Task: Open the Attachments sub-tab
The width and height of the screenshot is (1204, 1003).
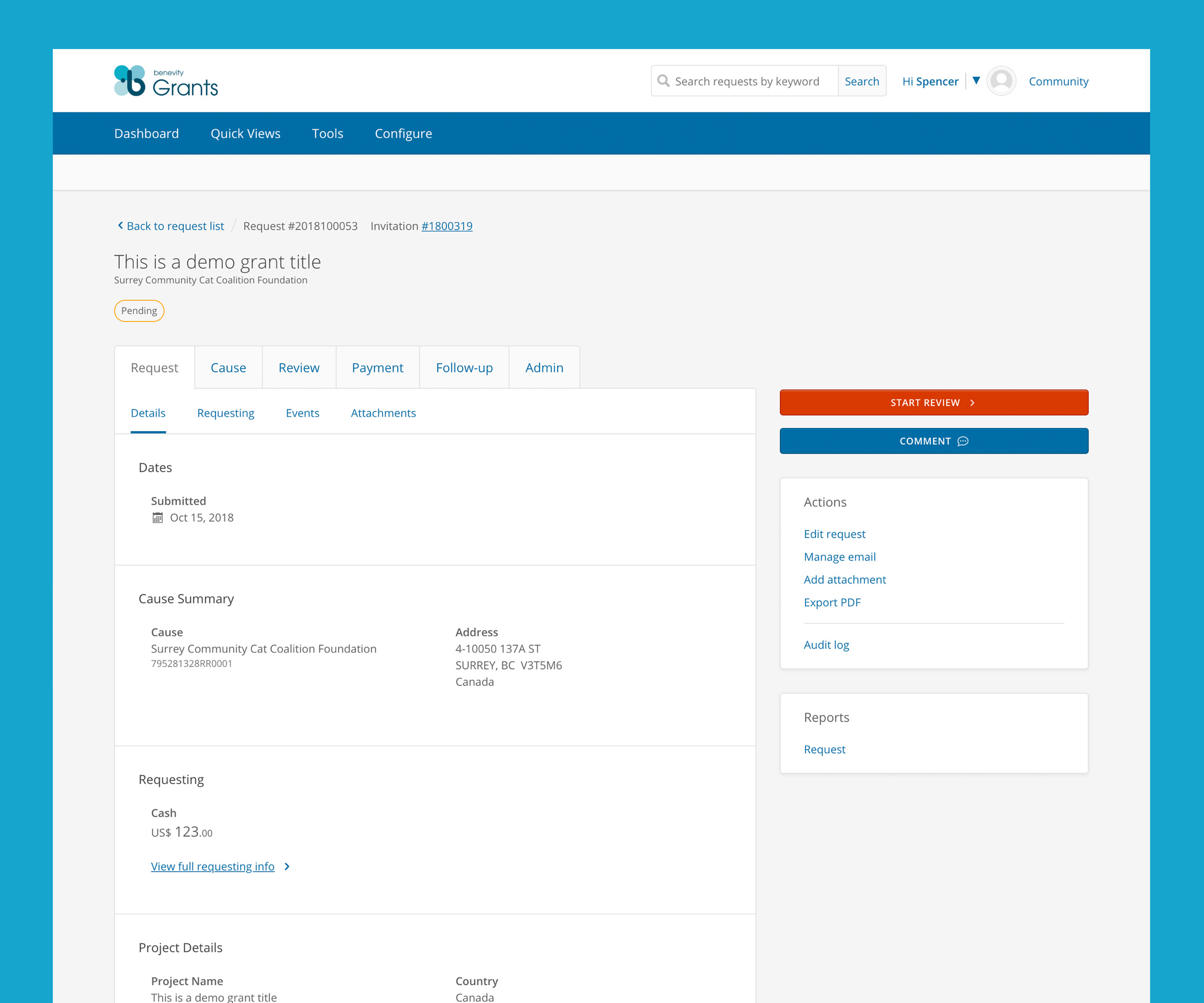Action: coord(383,412)
